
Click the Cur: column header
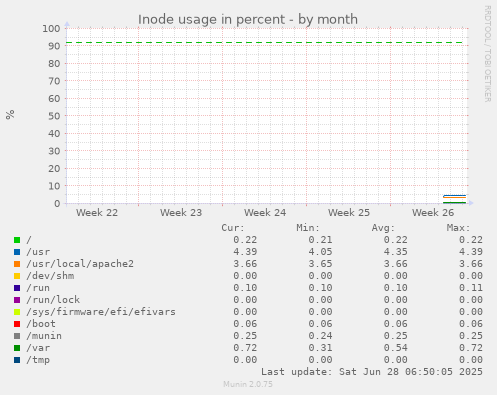[233, 228]
